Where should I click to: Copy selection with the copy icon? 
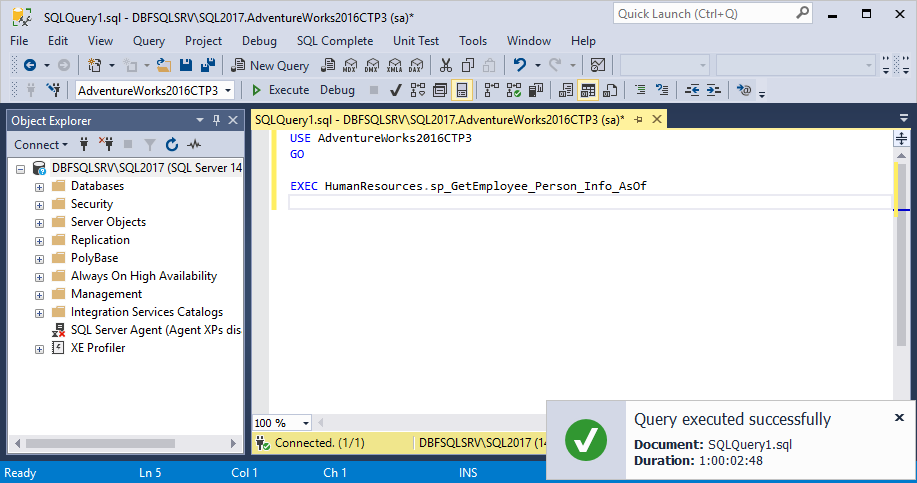(x=468, y=65)
